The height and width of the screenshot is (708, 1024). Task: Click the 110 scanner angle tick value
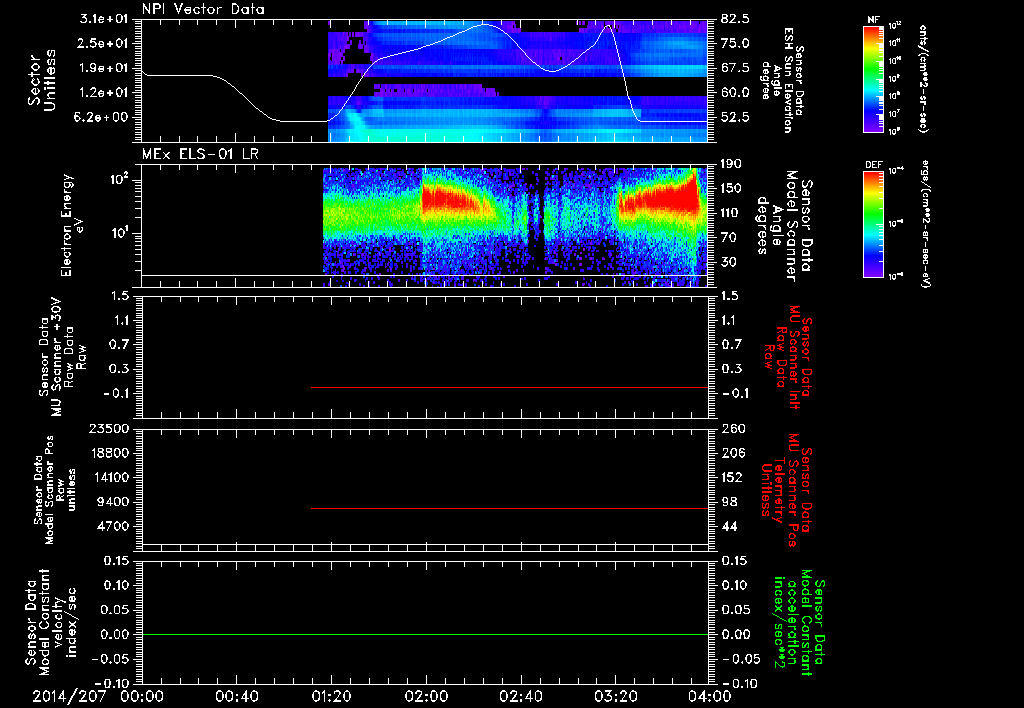tap(731, 213)
